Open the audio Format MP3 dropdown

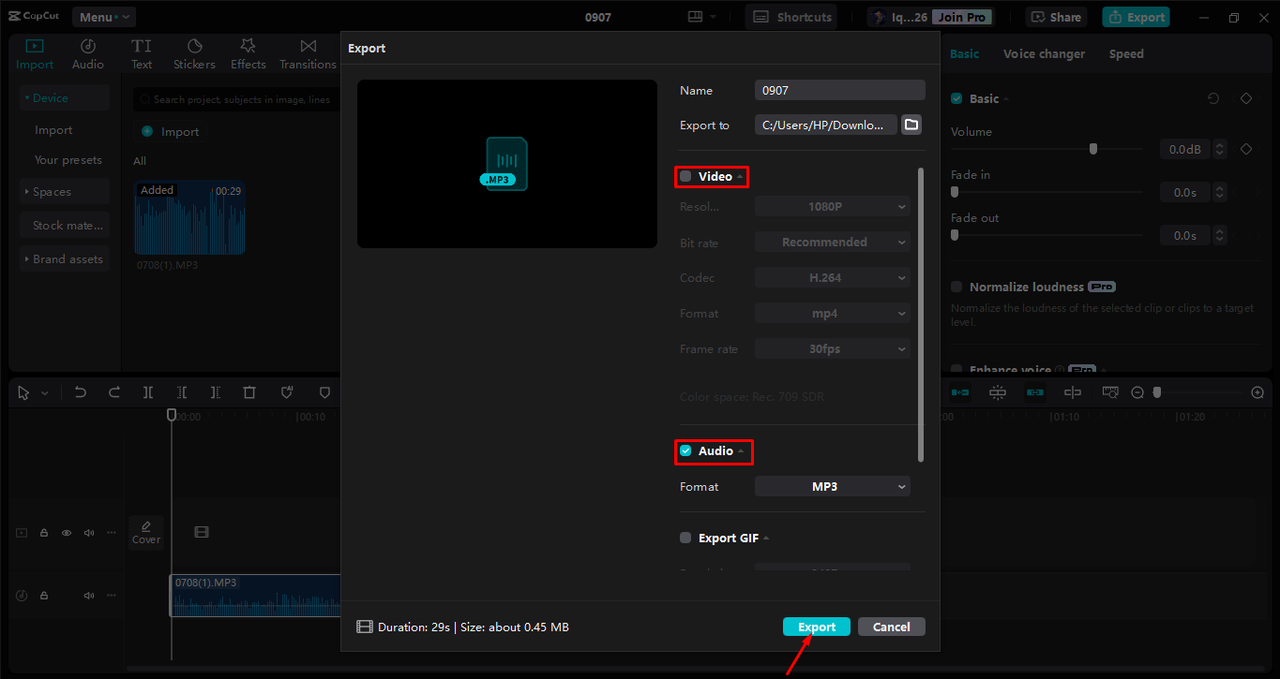tap(832, 487)
